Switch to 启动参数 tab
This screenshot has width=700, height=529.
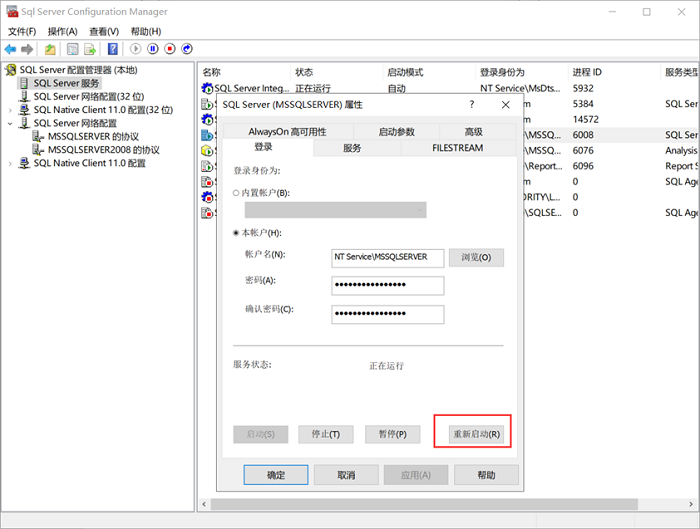click(x=396, y=132)
